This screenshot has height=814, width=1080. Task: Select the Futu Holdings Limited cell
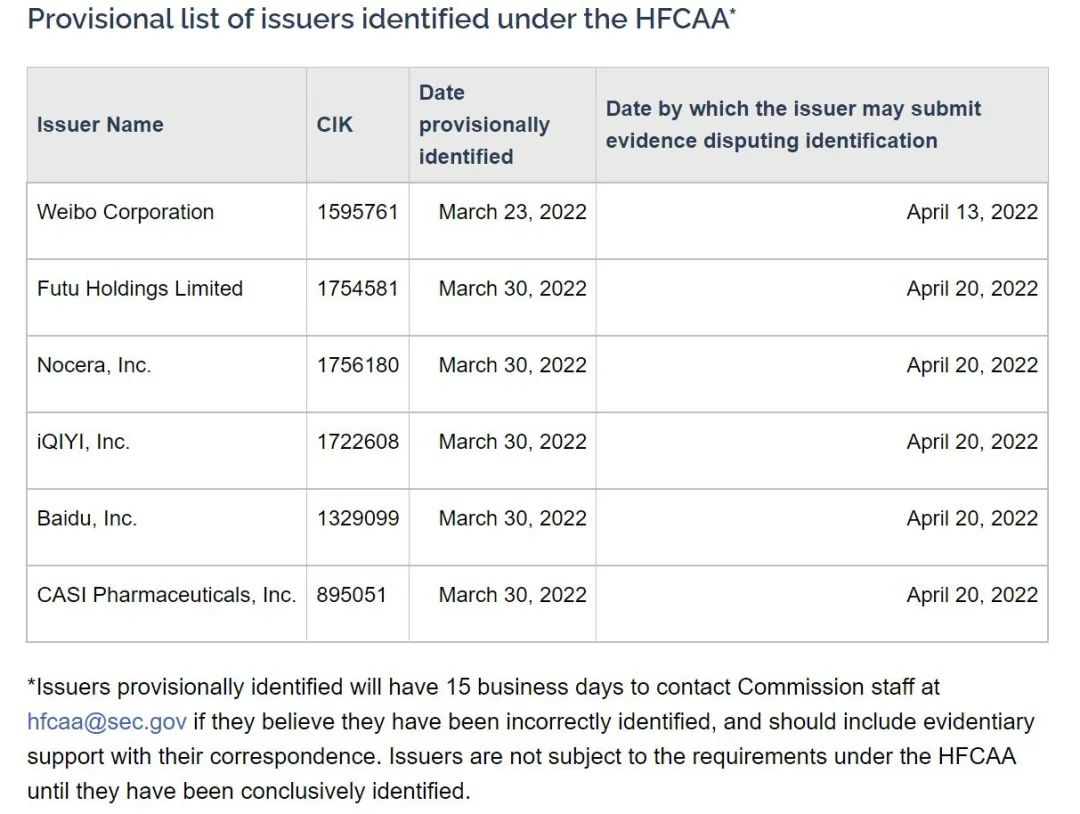(140, 289)
